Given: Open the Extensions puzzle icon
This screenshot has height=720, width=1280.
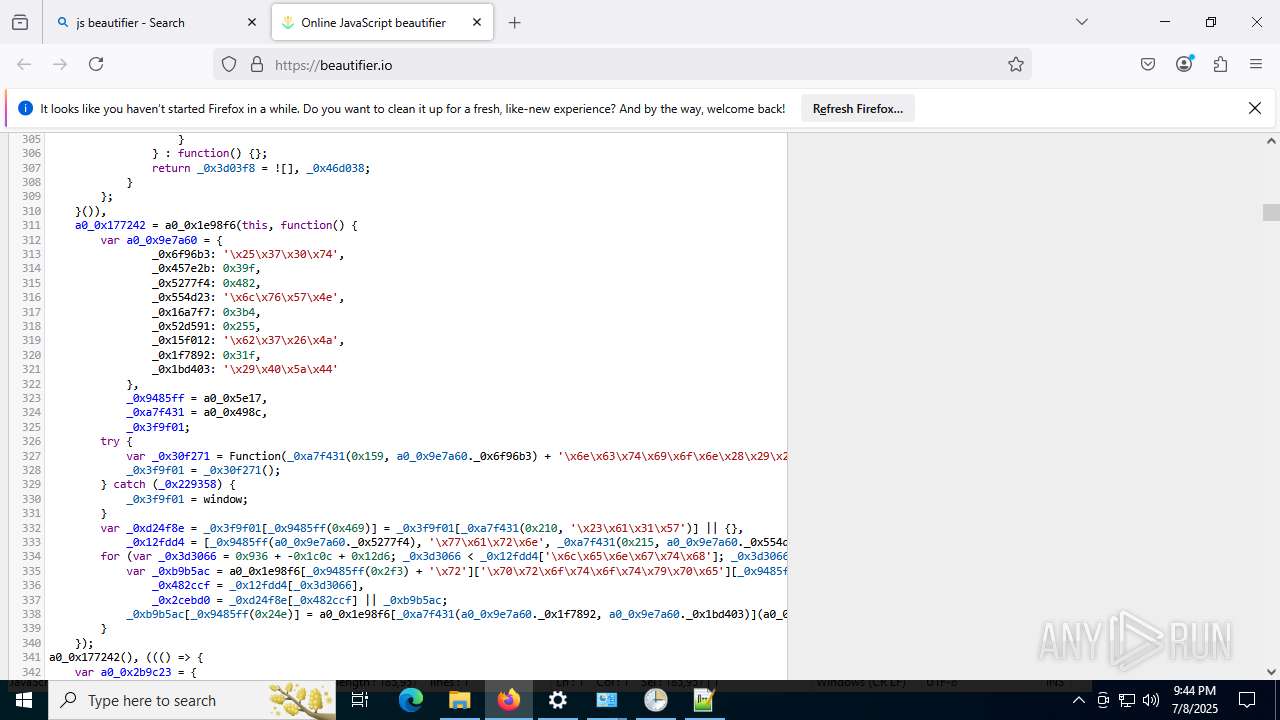Looking at the screenshot, I should (1220, 64).
